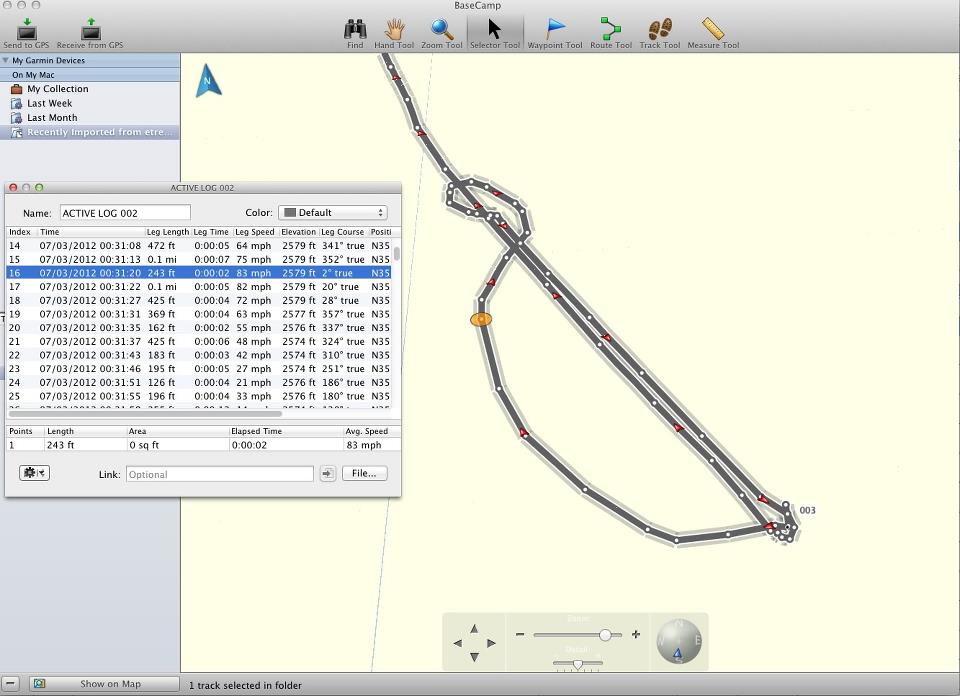Click the Link input field

(219, 474)
